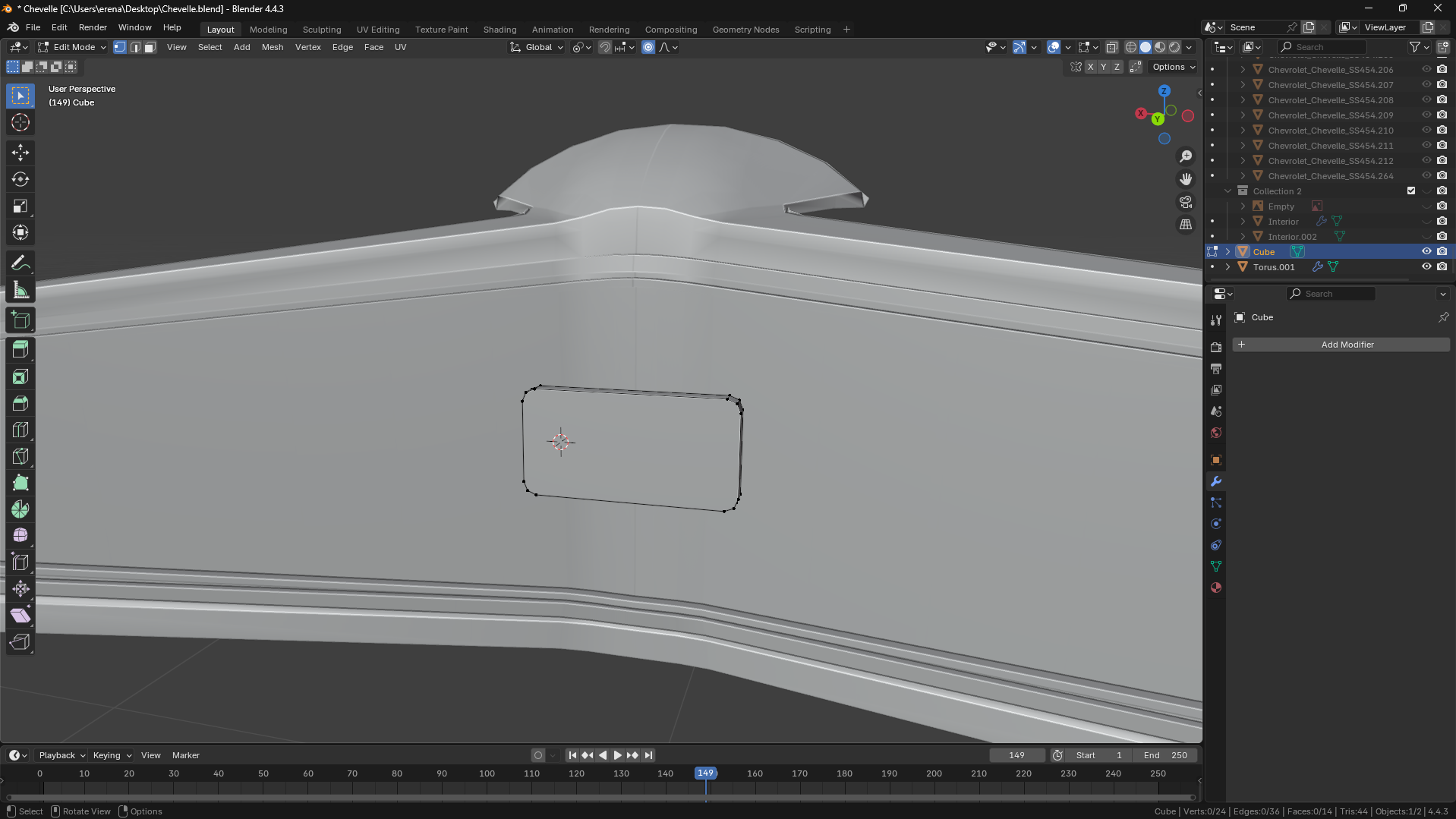Viewport: 1456px width, 819px height.
Task: Select the Smooth vertices tool
Action: (x=20, y=536)
